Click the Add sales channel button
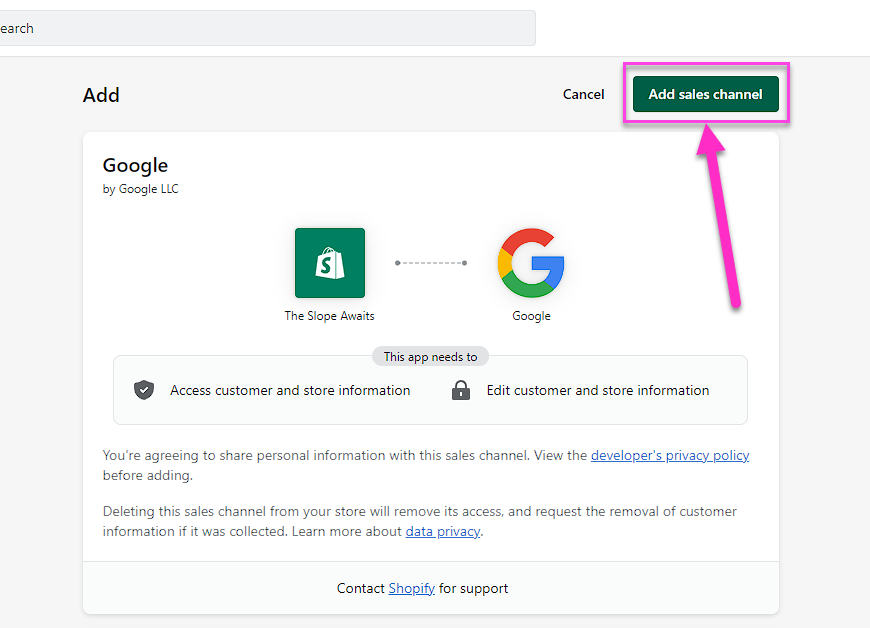Image resolution: width=870 pixels, height=628 pixels. (x=705, y=94)
